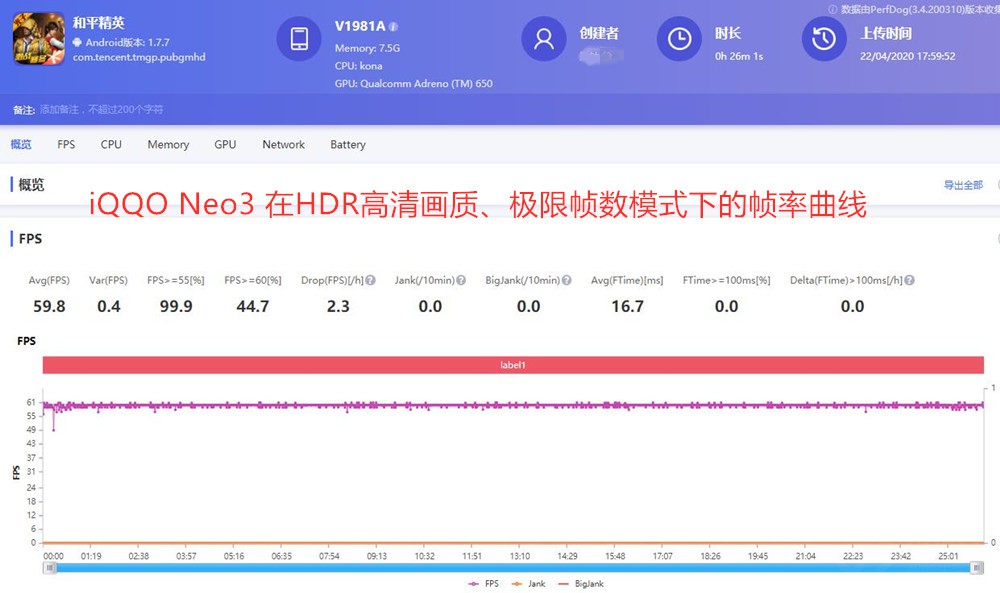1000x593 pixels.
Task: Click the 13:10 time axis label
Action: (x=520, y=556)
